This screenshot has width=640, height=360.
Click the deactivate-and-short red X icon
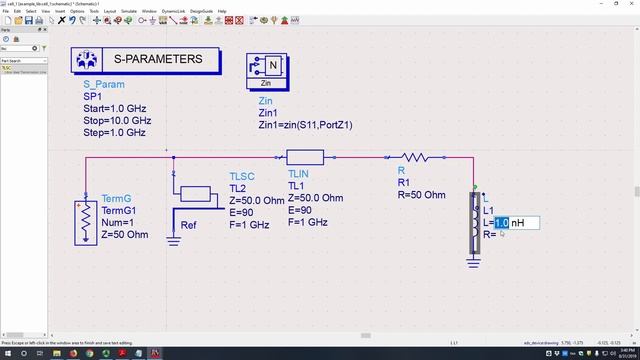pyautogui.click(x=239, y=20)
